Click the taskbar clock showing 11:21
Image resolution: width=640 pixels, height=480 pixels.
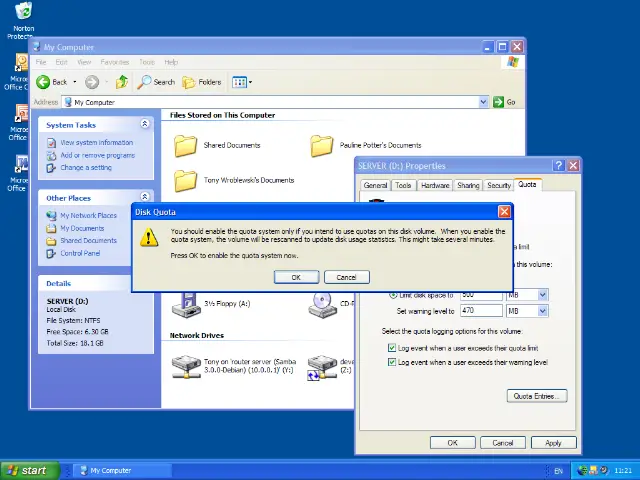pos(623,471)
